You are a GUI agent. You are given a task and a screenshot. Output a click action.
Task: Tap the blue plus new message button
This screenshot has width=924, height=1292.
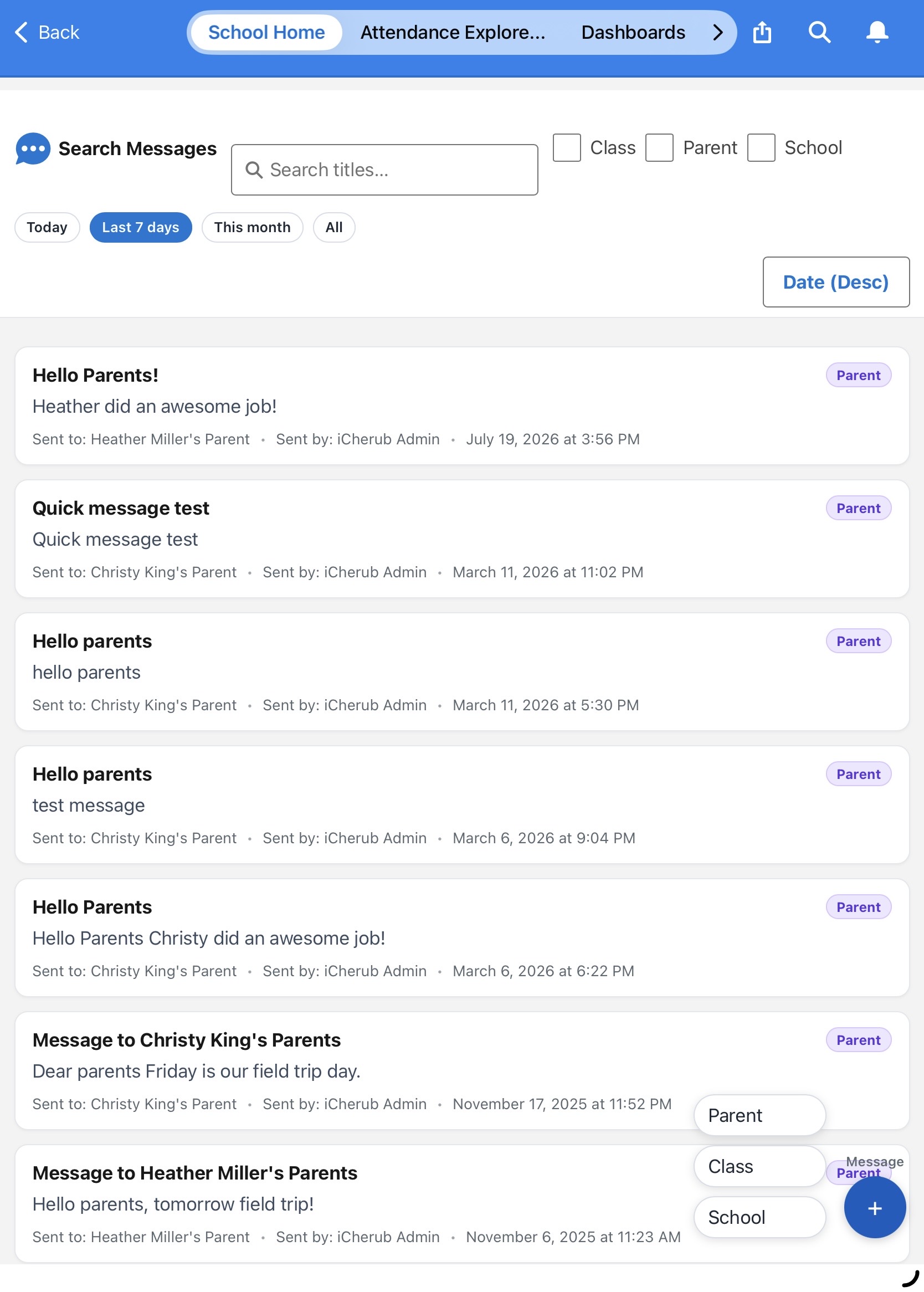(x=875, y=1207)
